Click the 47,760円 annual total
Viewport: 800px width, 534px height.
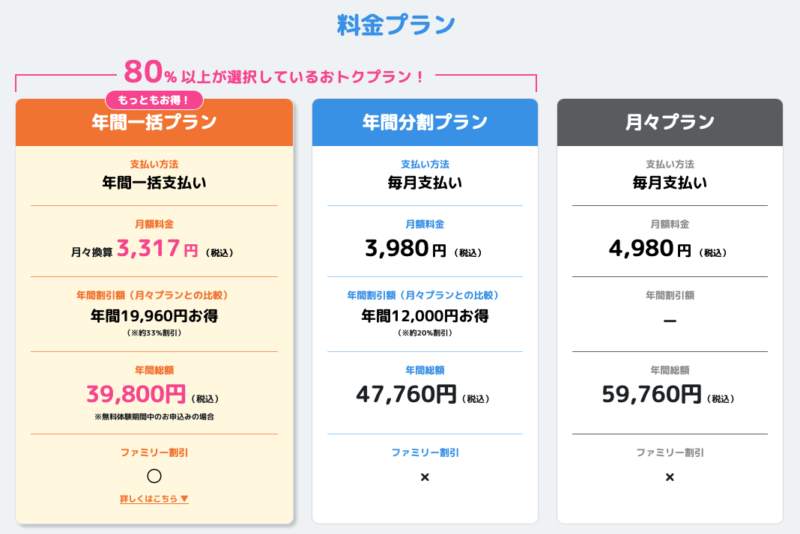pyautogui.click(x=406, y=393)
